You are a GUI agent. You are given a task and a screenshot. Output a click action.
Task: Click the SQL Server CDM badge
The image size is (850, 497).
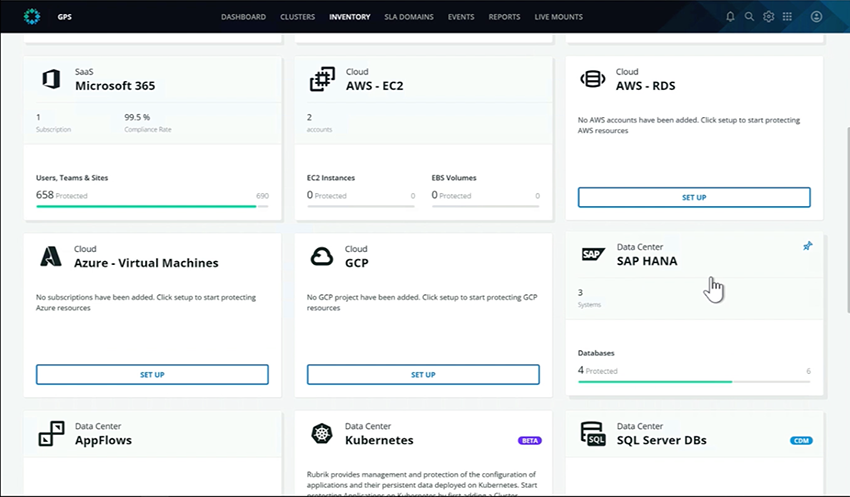(801, 441)
